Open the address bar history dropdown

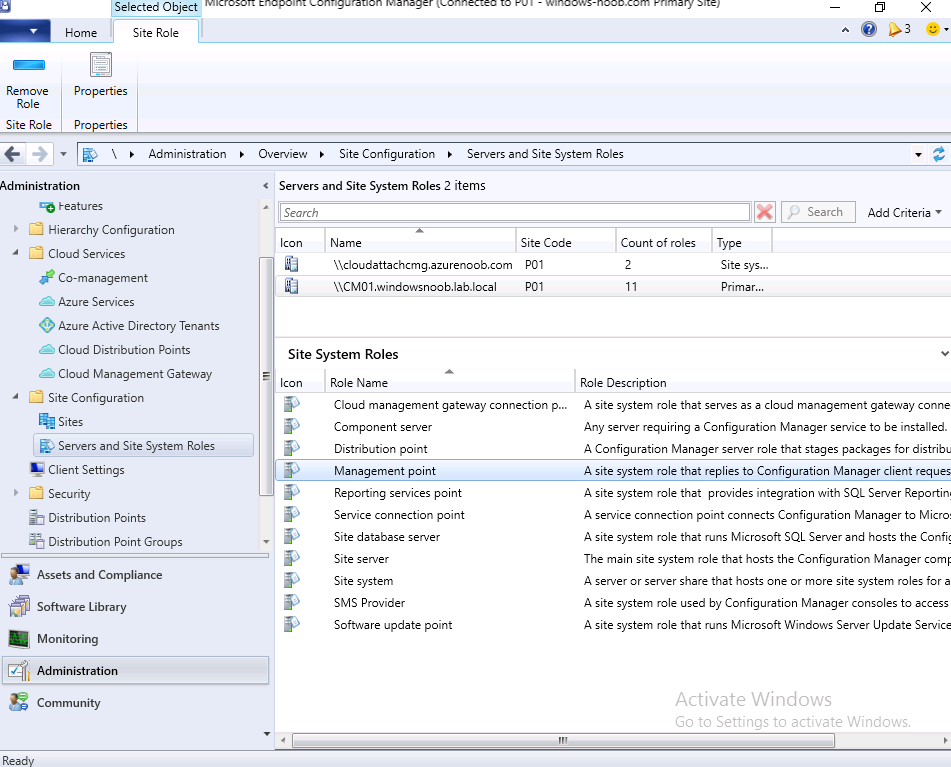pyautogui.click(x=918, y=155)
